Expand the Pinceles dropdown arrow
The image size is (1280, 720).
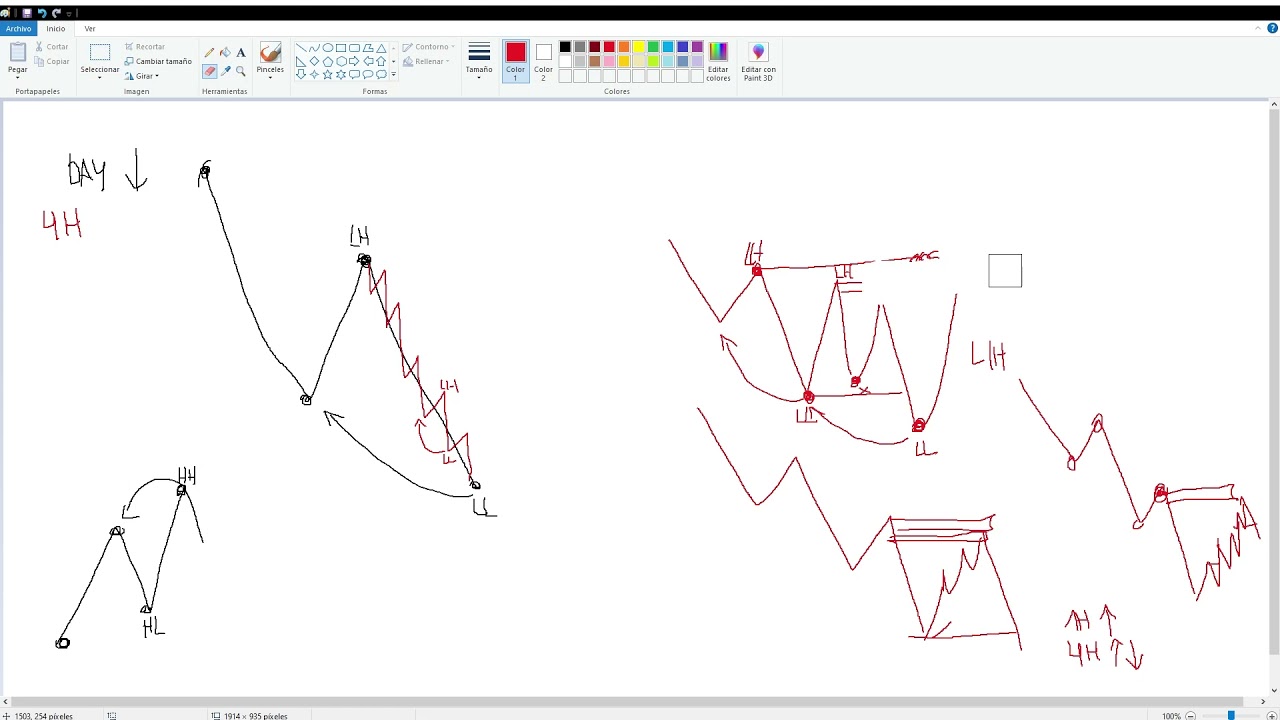coord(270,78)
